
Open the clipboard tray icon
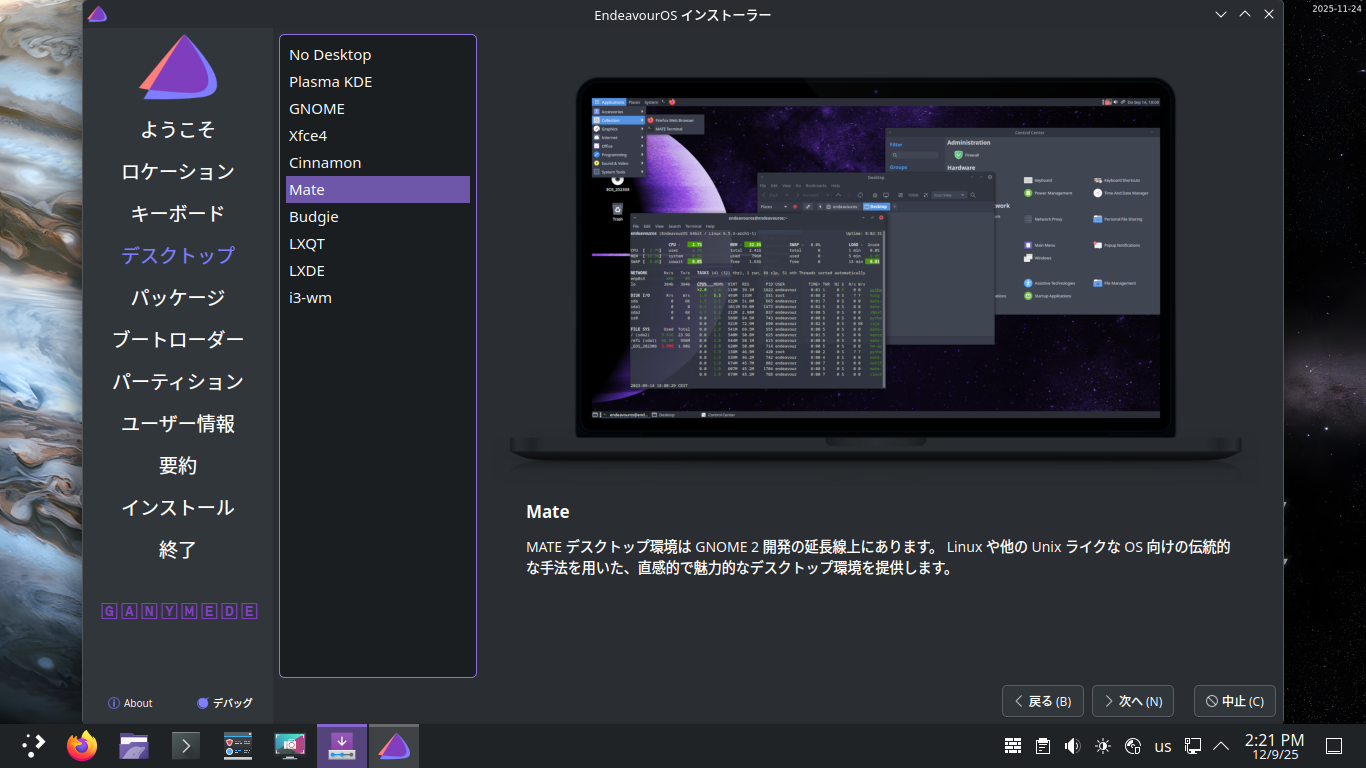click(1043, 746)
